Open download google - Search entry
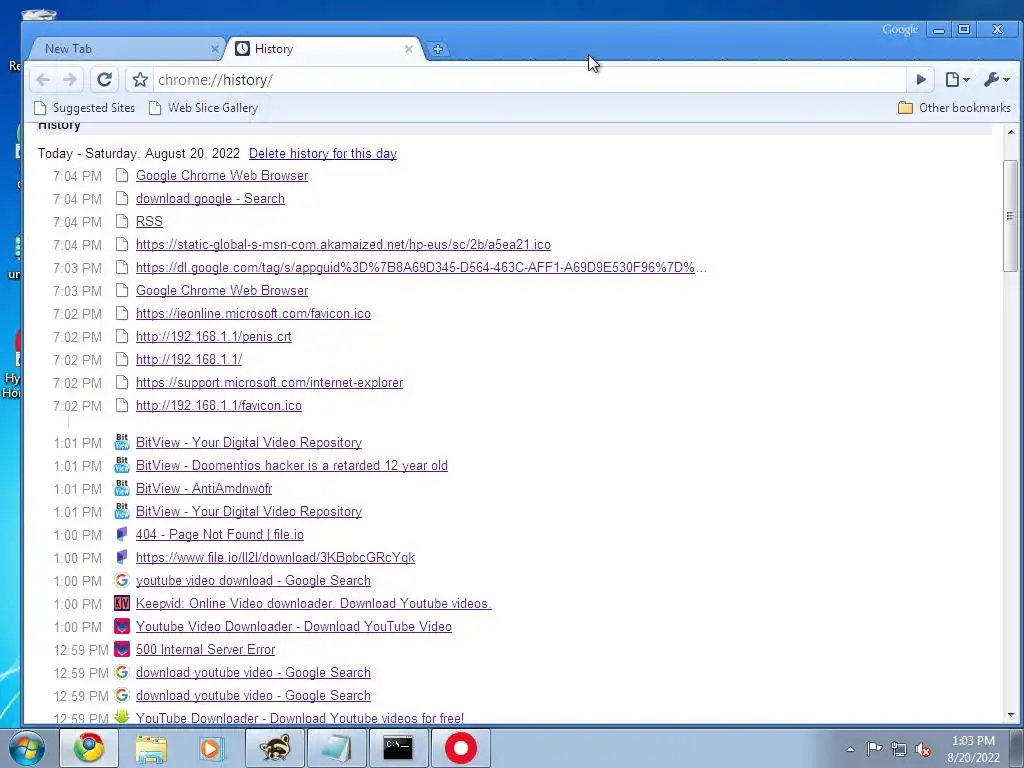Viewport: 1024px width, 768px height. (210, 199)
